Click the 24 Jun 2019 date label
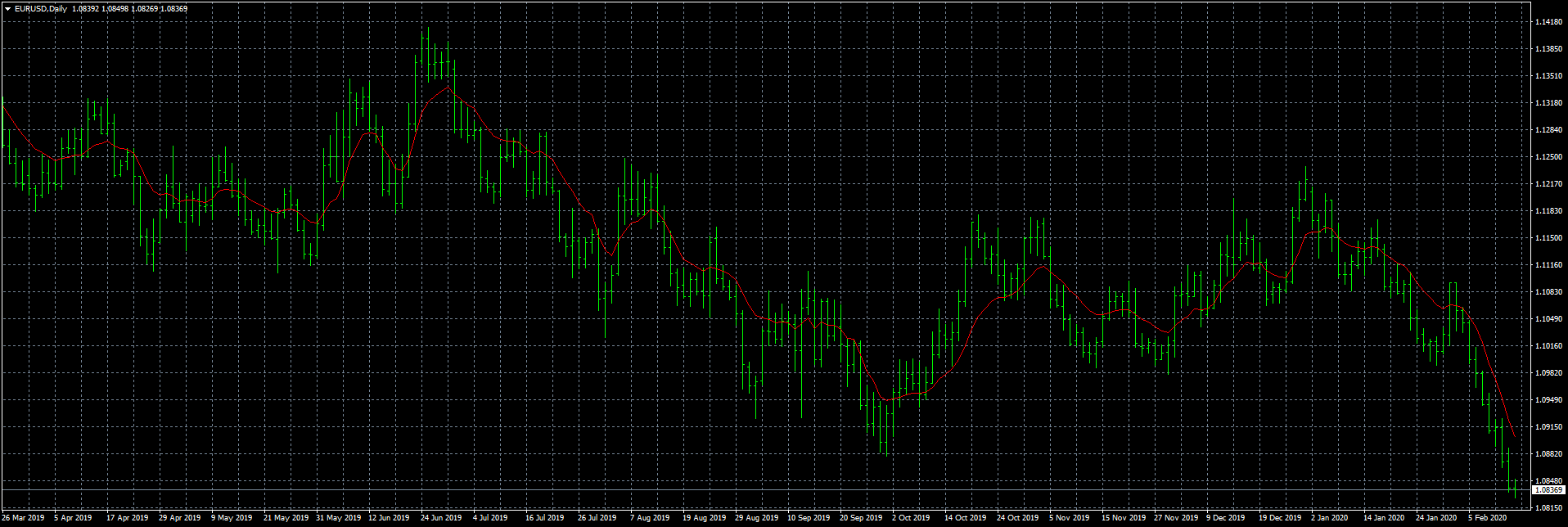Image resolution: width=1568 pixels, height=527 pixels. point(441,518)
